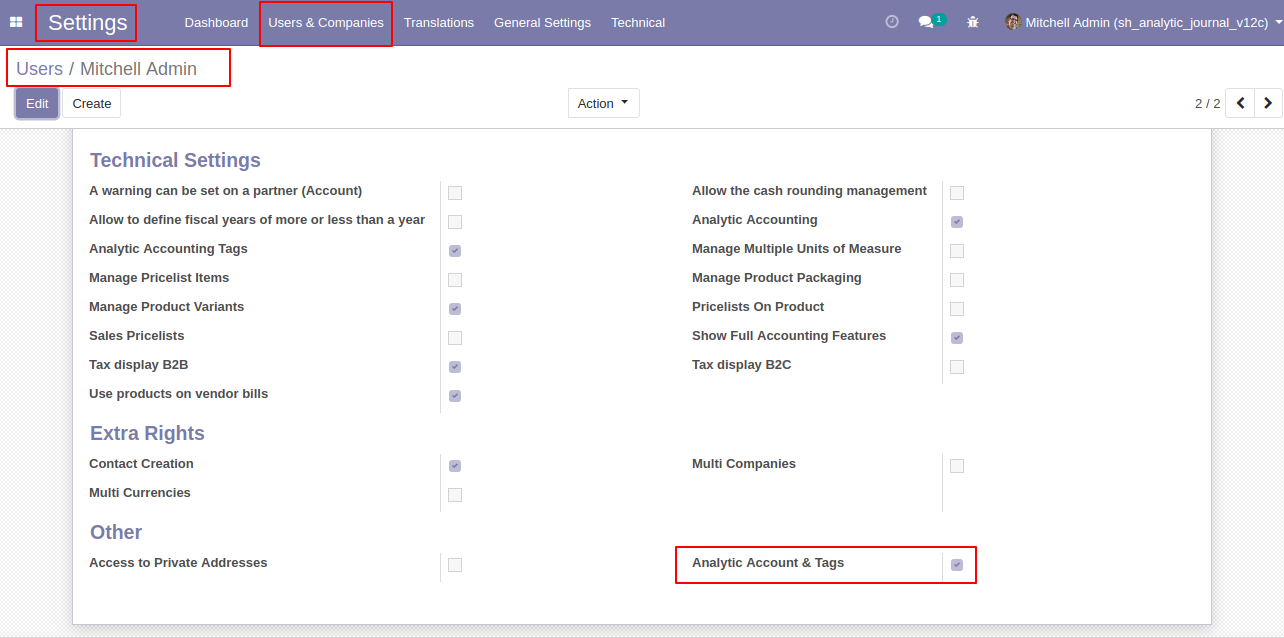This screenshot has width=1284, height=638.
Task: Open the Users & Companies menu
Action: point(326,22)
